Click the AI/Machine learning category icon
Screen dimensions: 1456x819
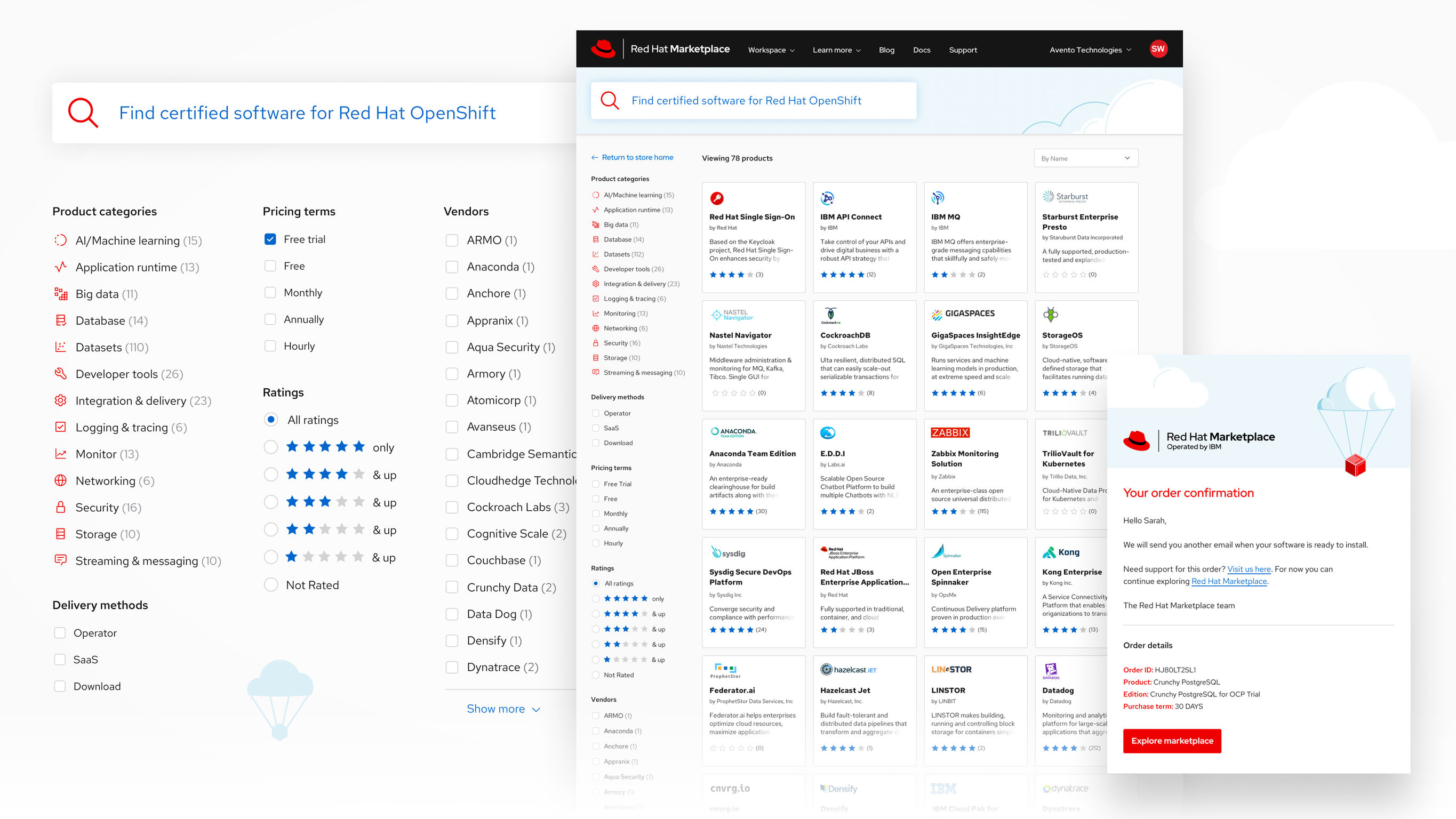click(61, 239)
